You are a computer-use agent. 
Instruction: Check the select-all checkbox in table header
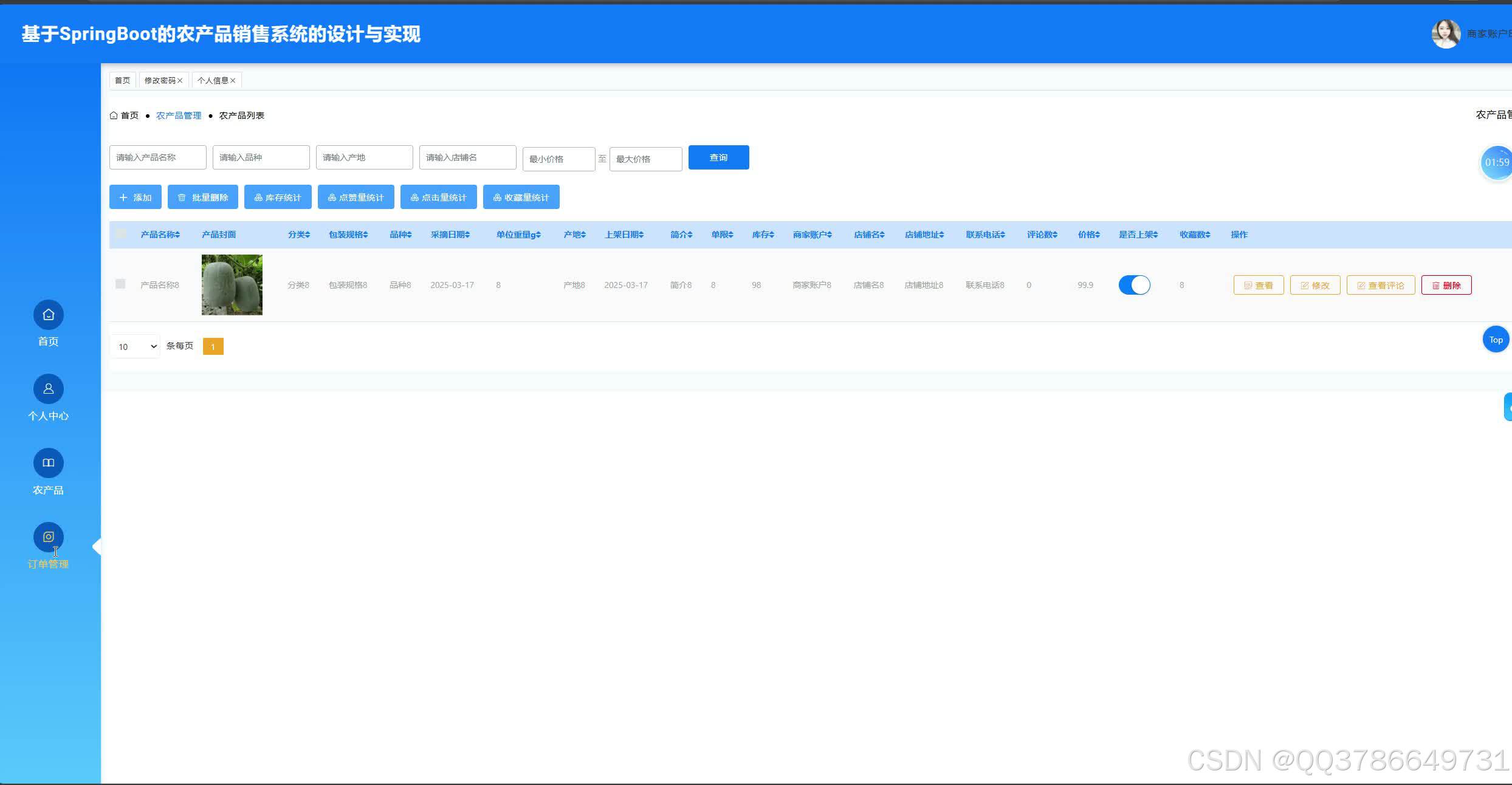[x=120, y=233]
